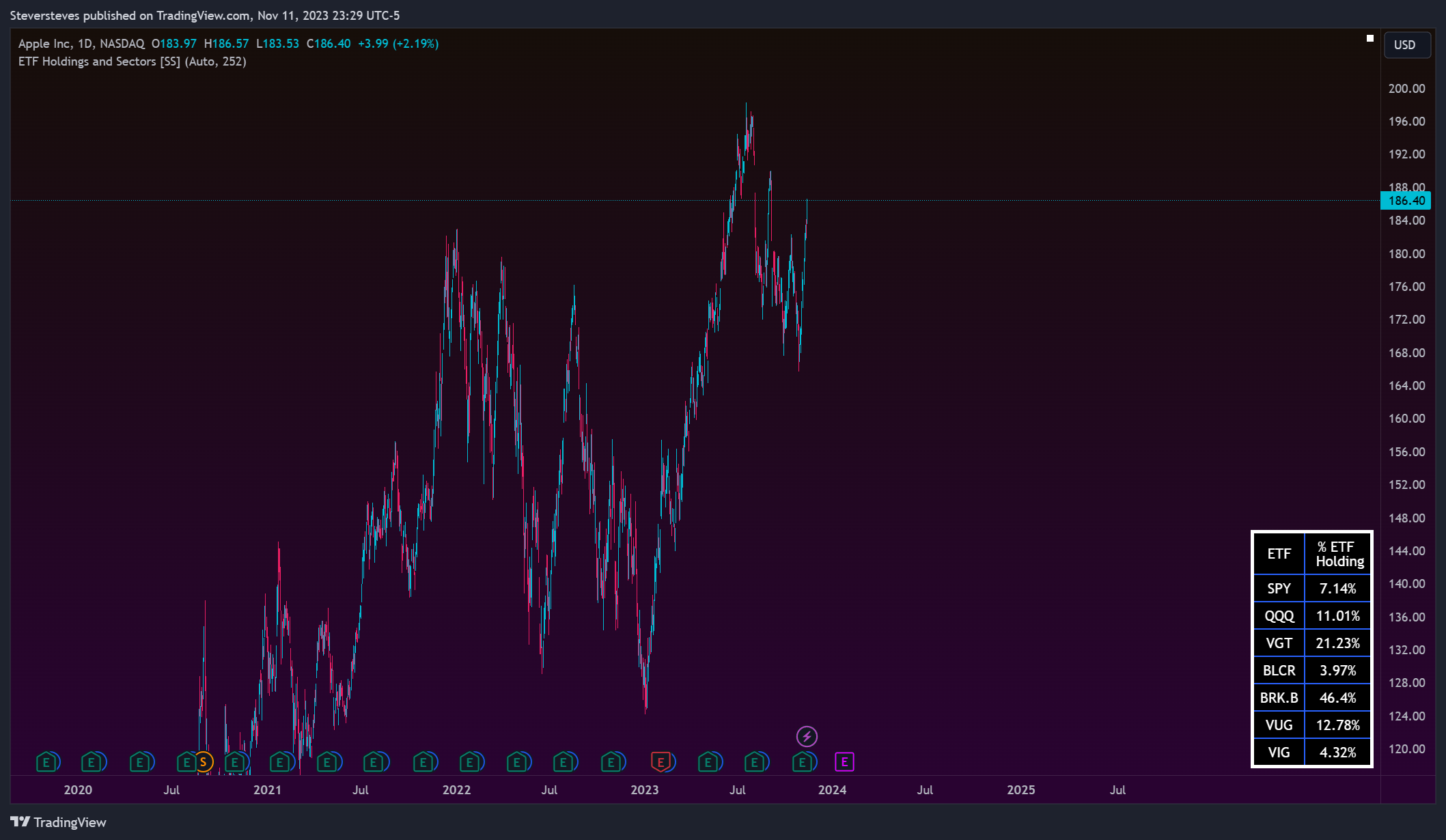The width and height of the screenshot is (1446, 840).
Task: Click the 148.00 price axis label
Action: pos(1407,518)
